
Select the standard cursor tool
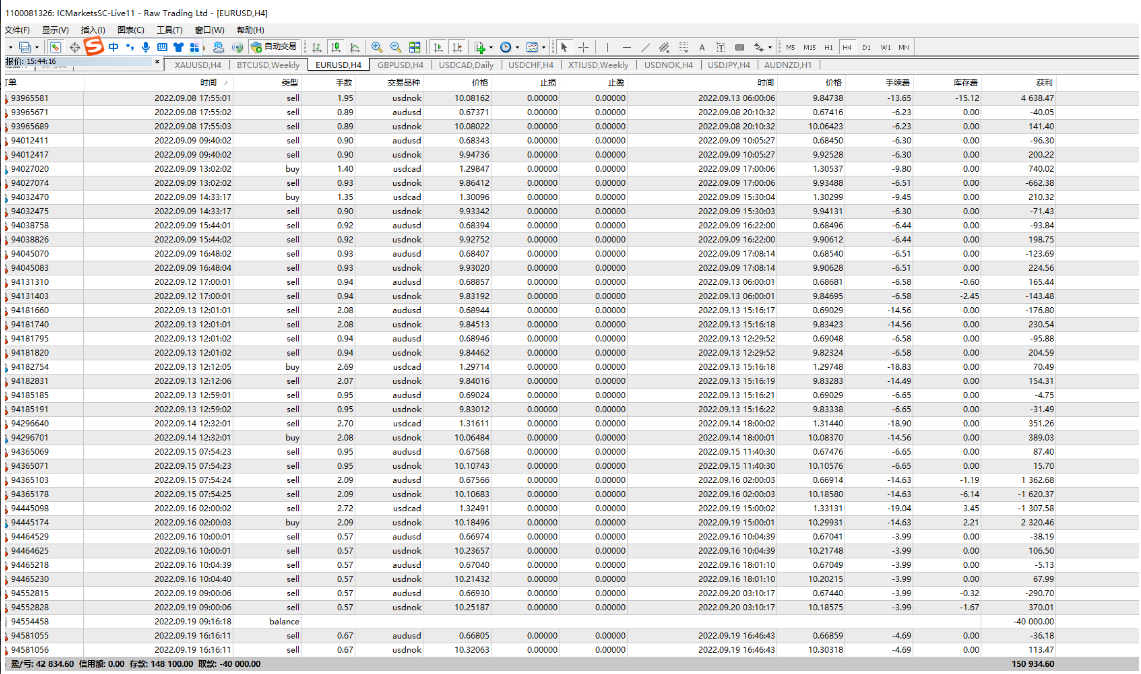pos(564,47)
